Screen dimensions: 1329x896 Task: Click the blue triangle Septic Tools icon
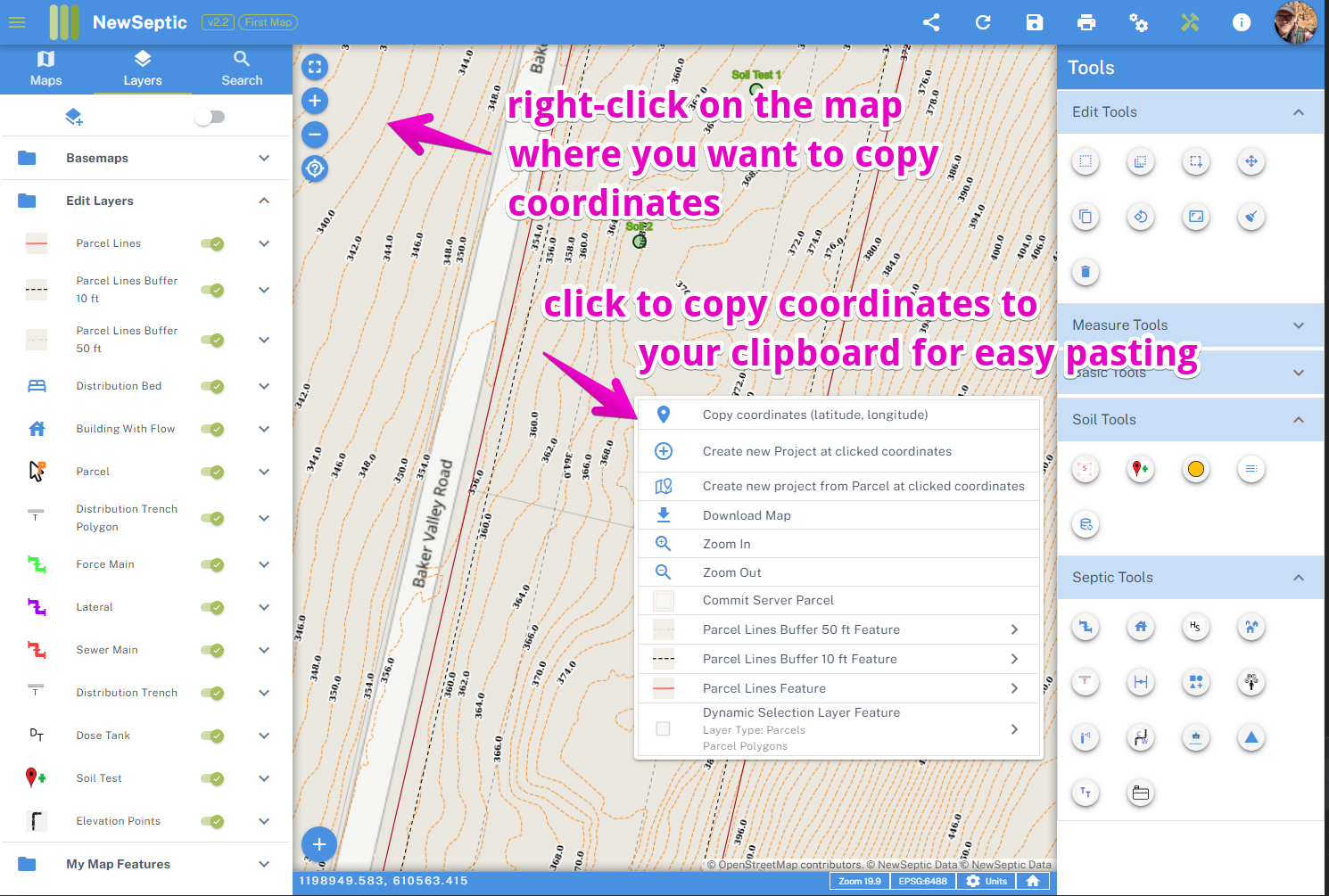tap(1251, 737)
